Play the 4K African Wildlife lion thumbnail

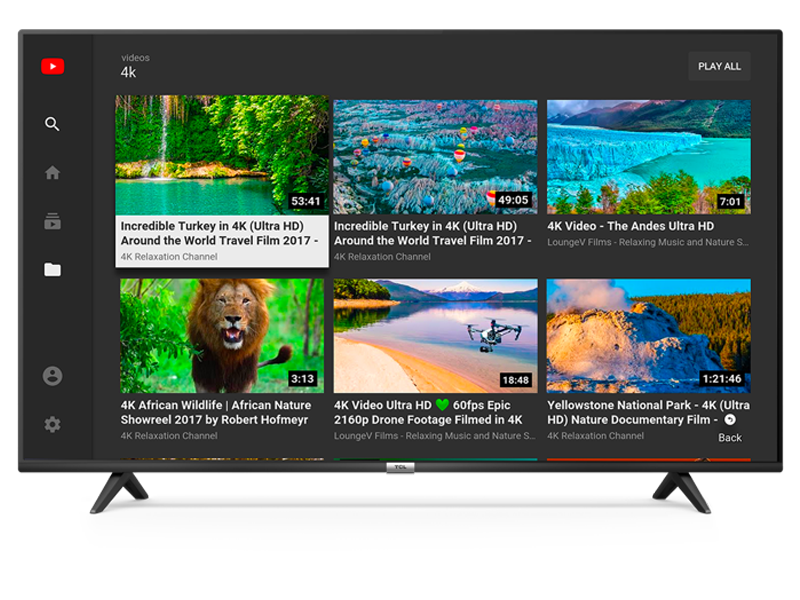pyautogui.click(x=220, y=333)
